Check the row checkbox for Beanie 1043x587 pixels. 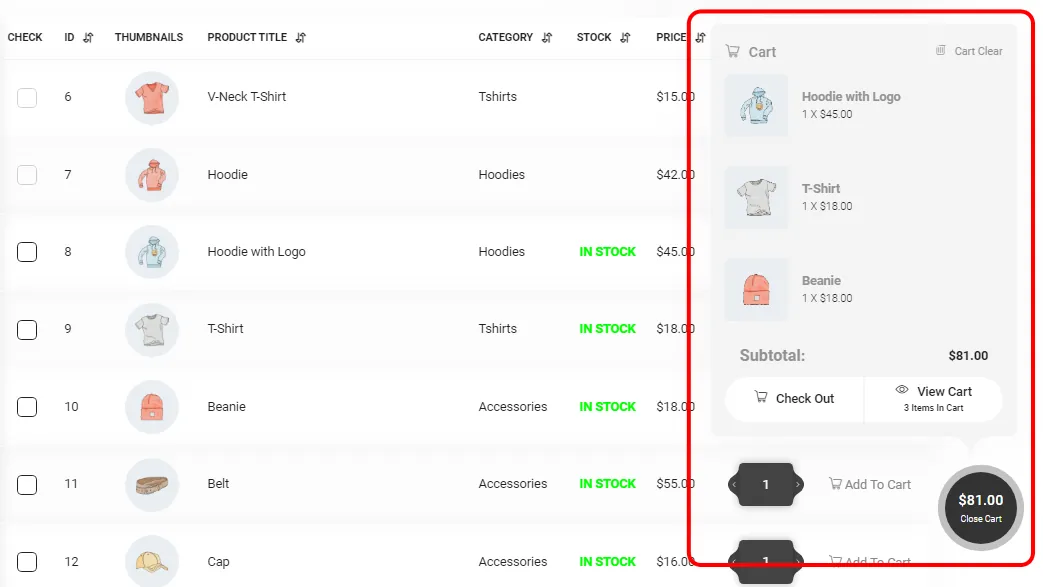(x=27, y=407)
